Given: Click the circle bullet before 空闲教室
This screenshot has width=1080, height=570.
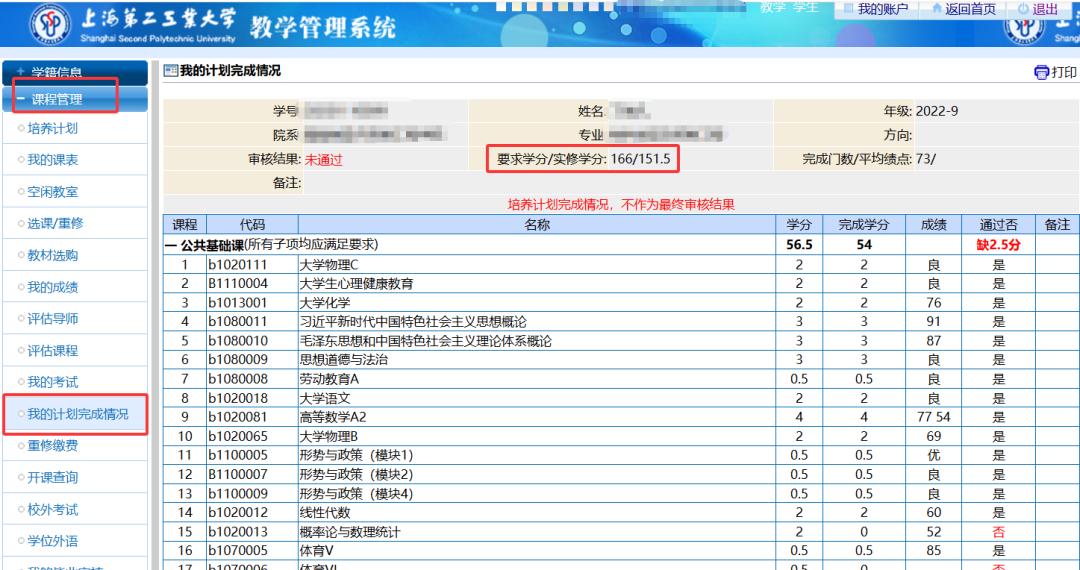Looking at the screenshot, I should pos(20,192).
